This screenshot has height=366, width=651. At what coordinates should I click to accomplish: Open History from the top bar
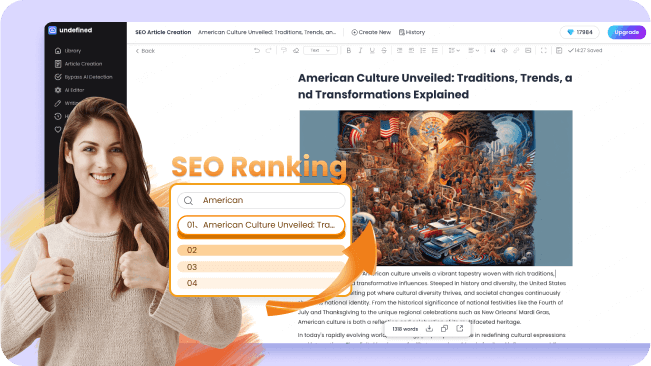pos(412,32)
